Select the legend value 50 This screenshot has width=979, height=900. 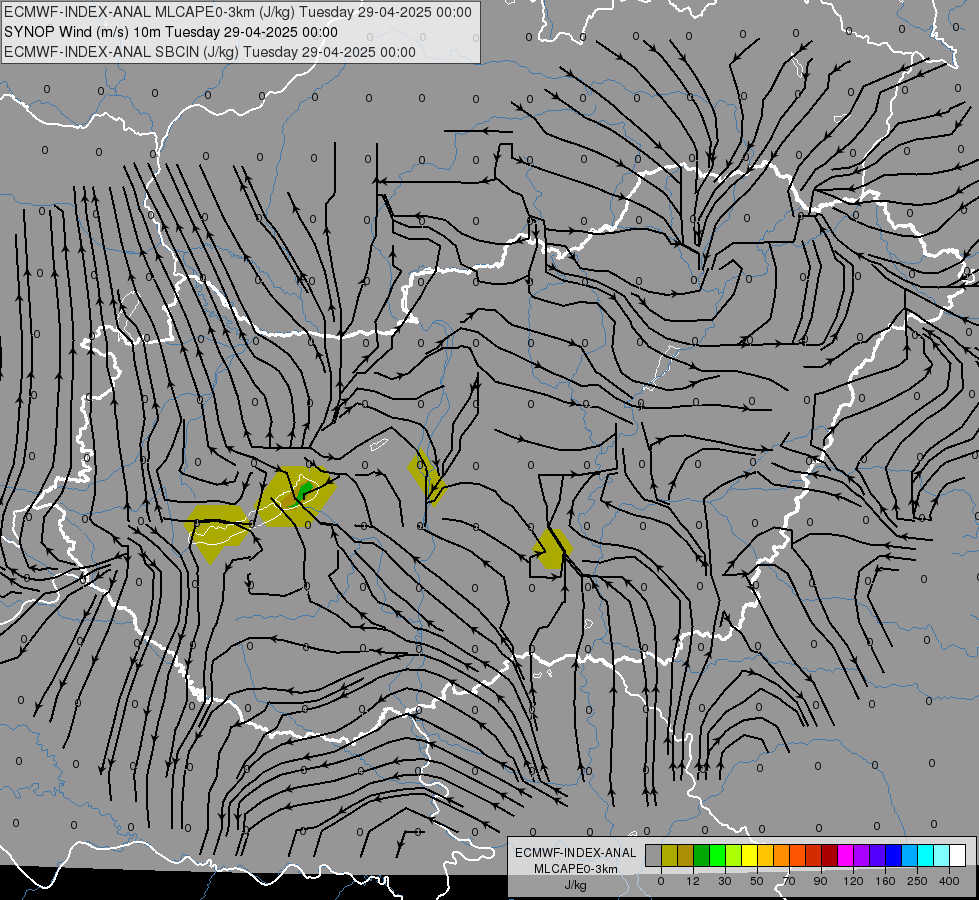click(x=757, y=881)
